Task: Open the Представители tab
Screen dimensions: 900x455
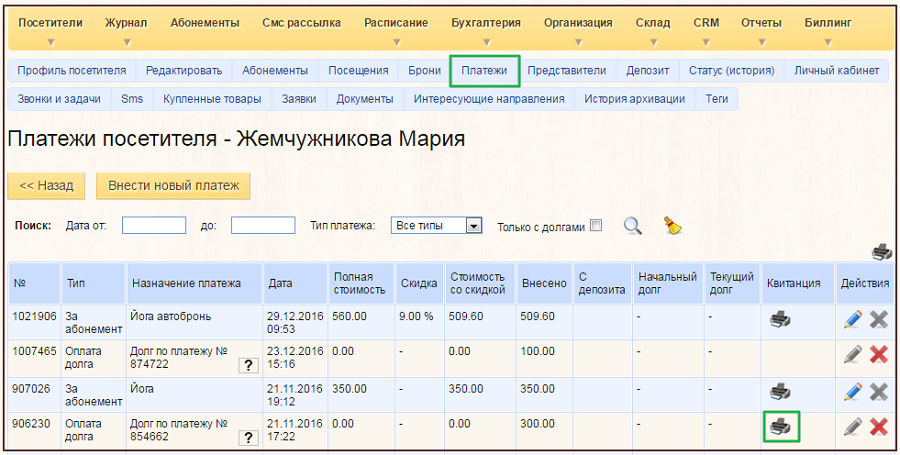Action: click(567, 71)
